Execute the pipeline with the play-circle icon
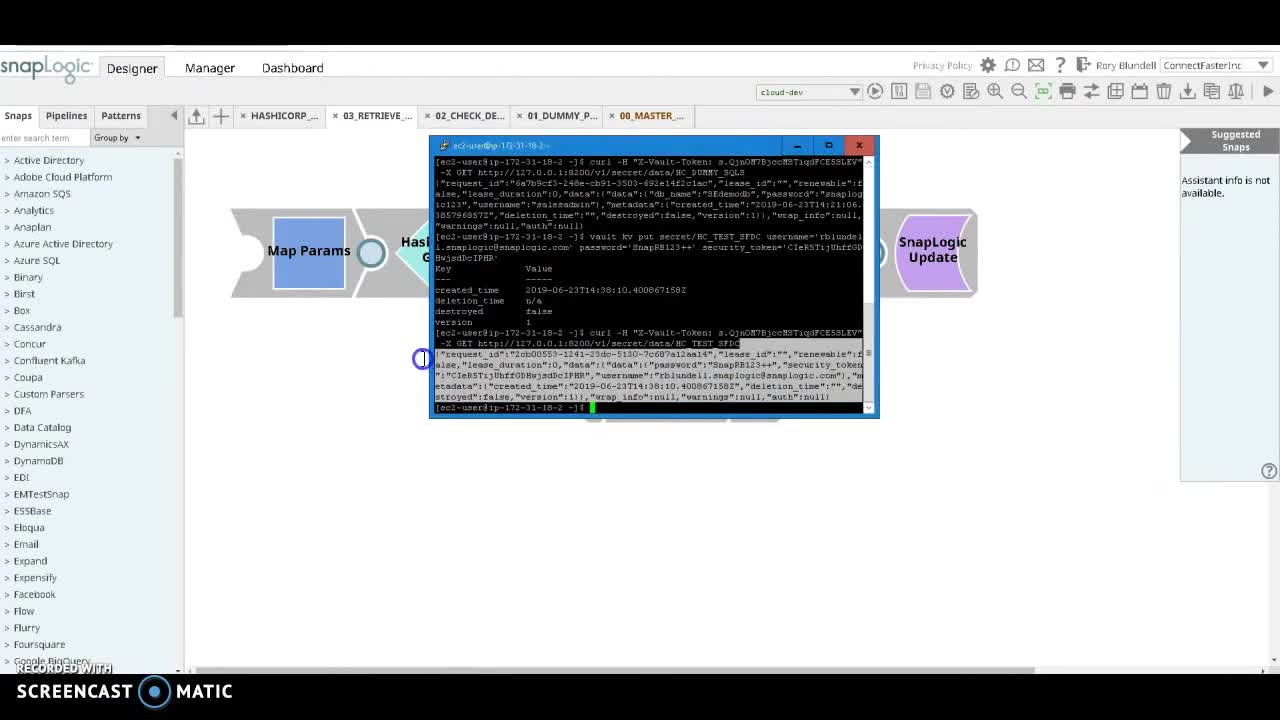Screen dimensions: 1280x720 pyautogui.click(x=875, y=91)
